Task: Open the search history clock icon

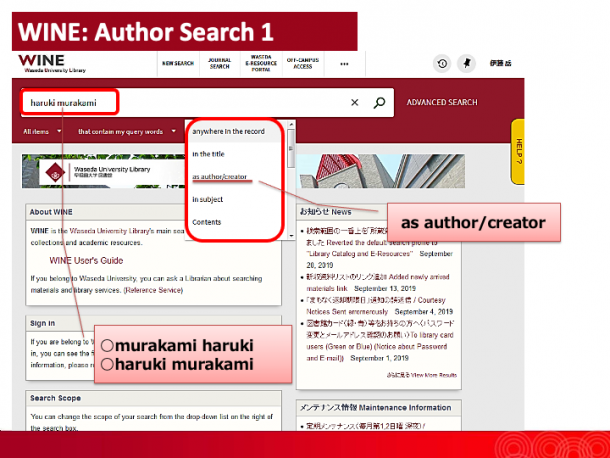Action: (442, 63)
